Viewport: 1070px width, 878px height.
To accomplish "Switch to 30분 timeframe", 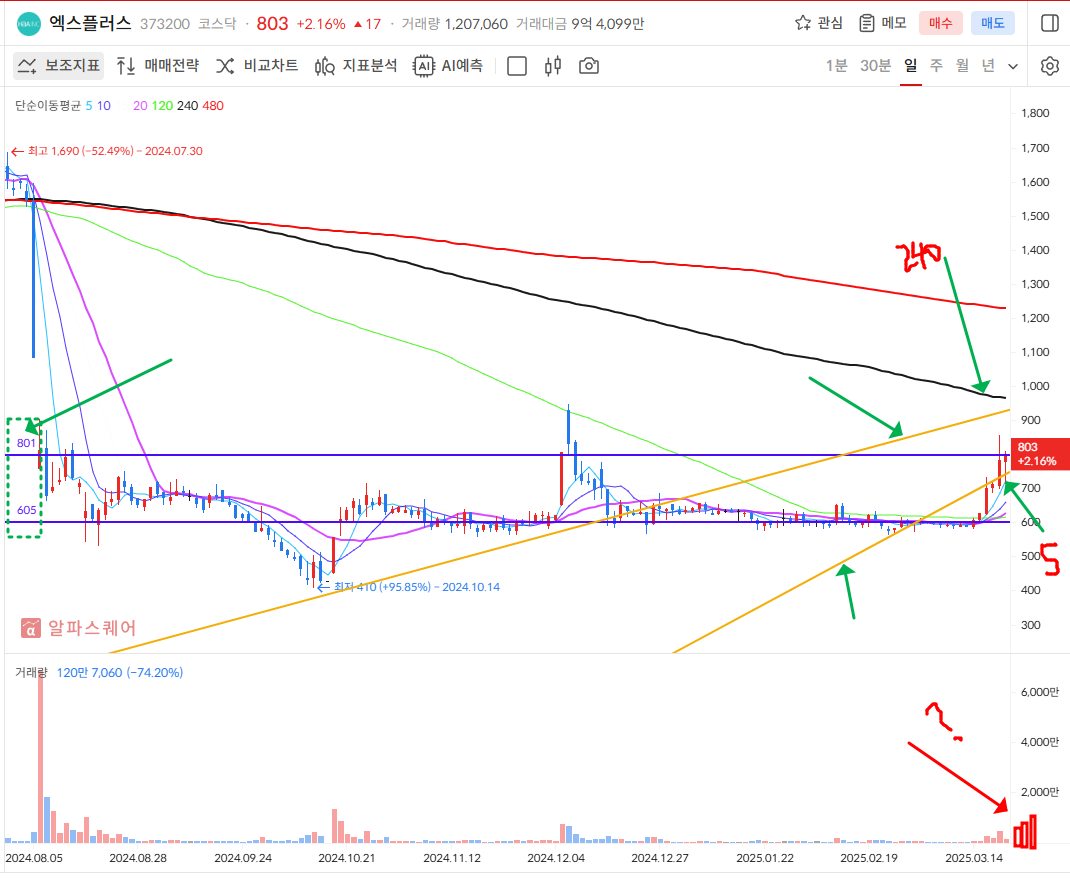I will 876,65.
